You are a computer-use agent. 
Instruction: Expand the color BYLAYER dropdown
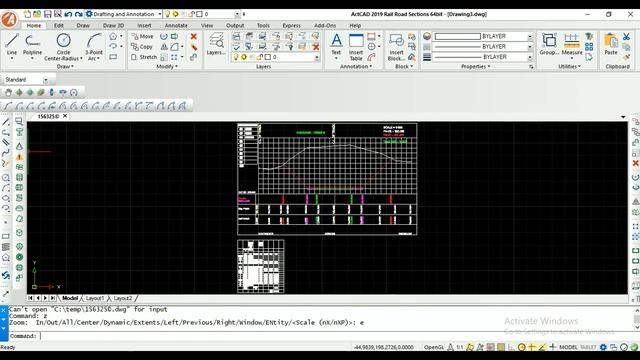pos(530,36)
